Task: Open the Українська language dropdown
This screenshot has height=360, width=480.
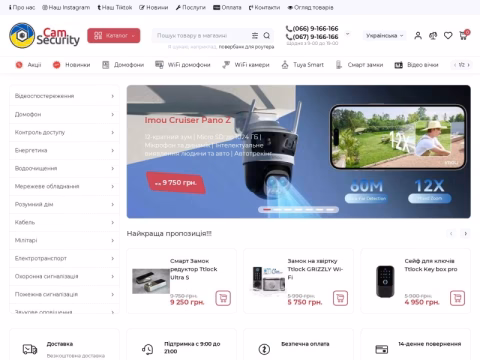Action: [x=384, y=35]
